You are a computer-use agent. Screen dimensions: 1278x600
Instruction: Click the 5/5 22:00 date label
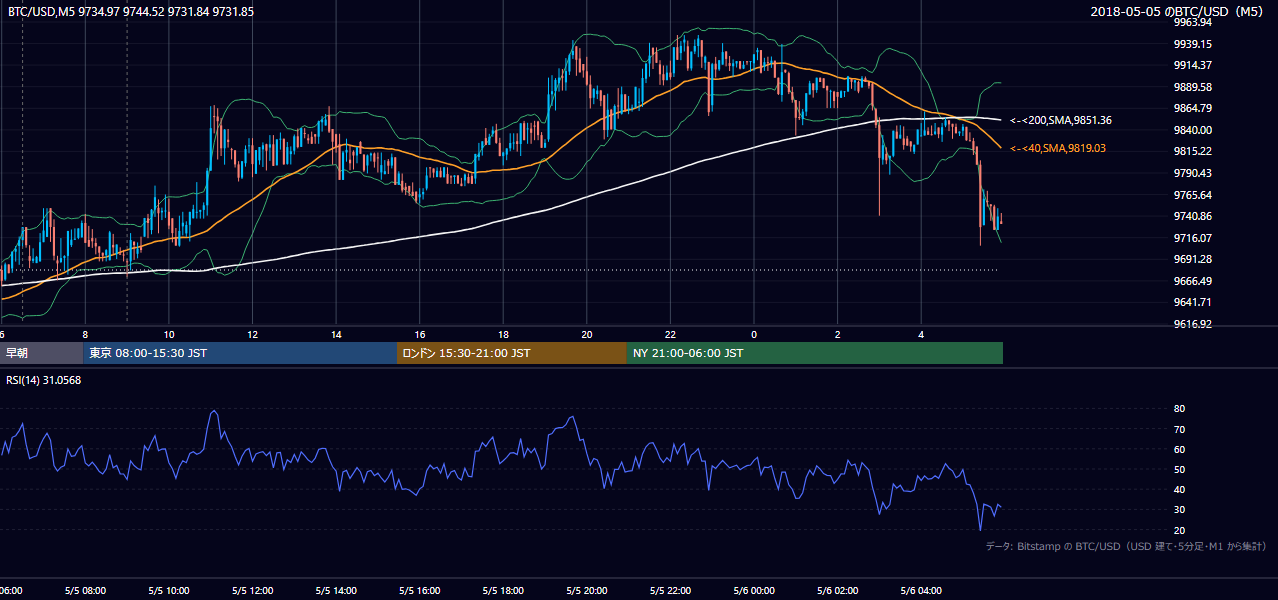[671, 591]
